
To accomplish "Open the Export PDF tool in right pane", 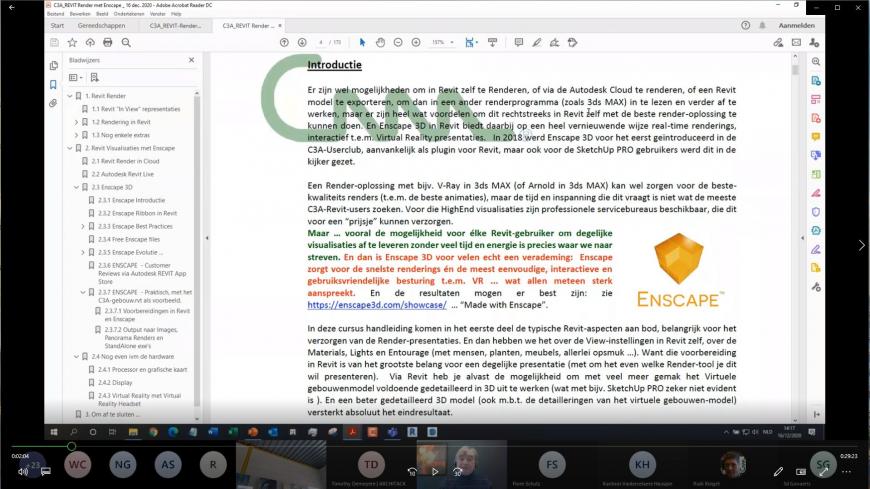I will tap(816, 80).
